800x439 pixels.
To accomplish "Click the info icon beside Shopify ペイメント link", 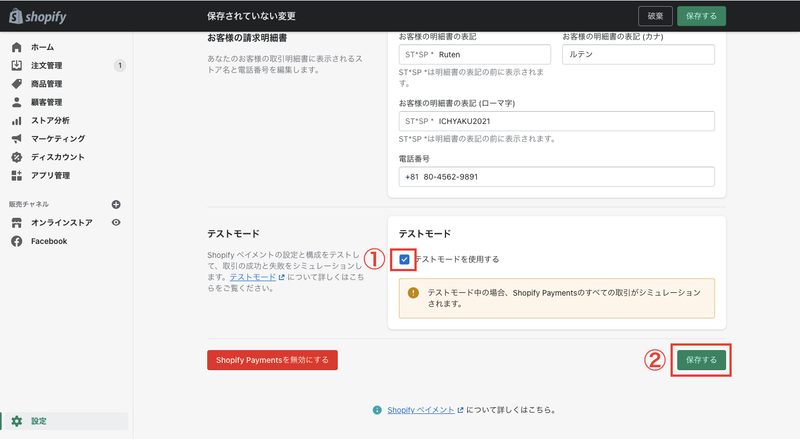I will pyautogui.click(x=377, y=410).
